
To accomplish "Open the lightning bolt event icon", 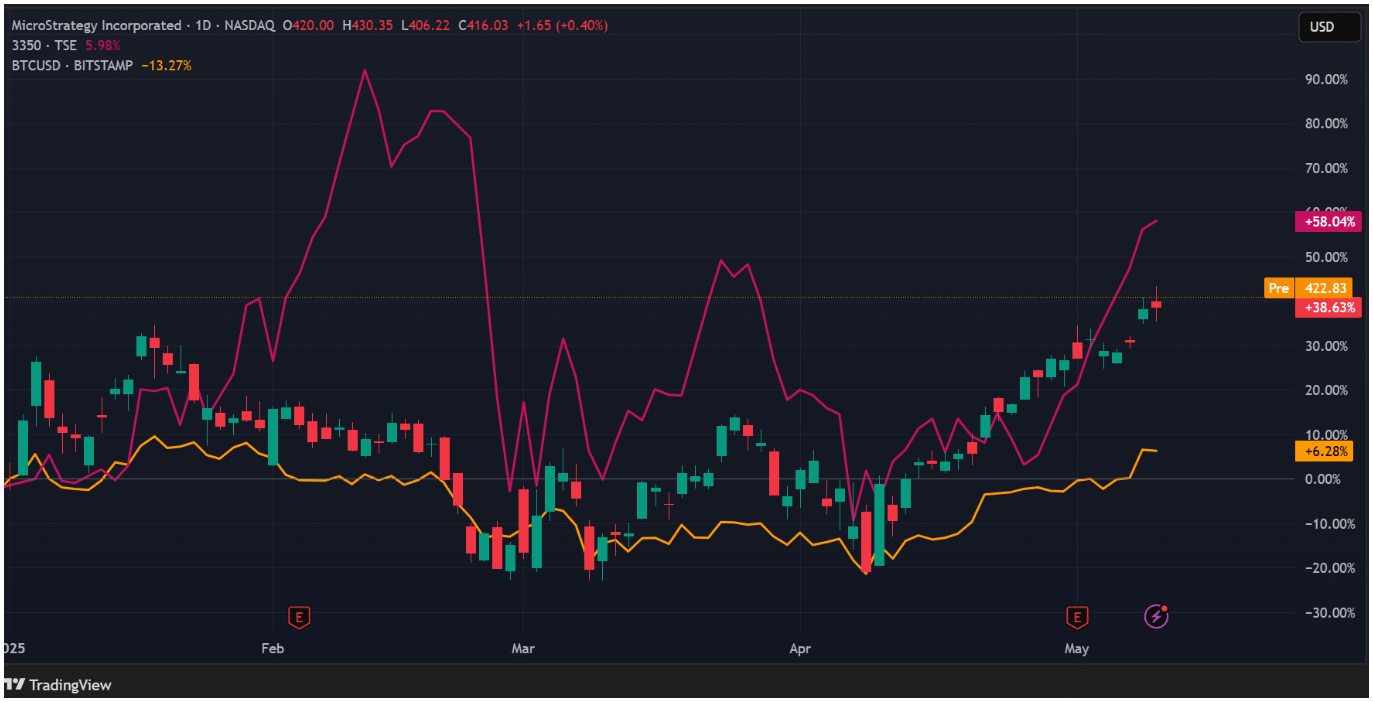I will [1156, 616].
